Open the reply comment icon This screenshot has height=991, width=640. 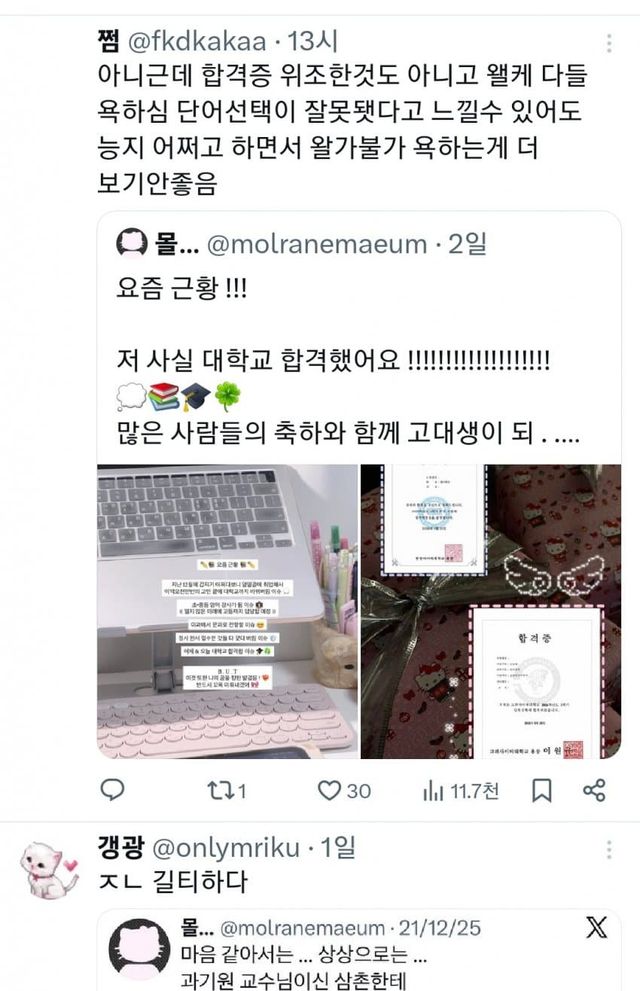click(112, 790)
